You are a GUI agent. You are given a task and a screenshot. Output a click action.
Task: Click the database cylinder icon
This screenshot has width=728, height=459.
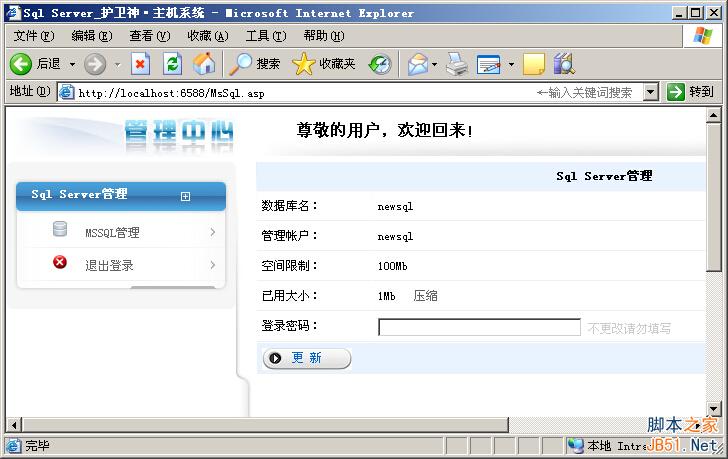(60, 229)
